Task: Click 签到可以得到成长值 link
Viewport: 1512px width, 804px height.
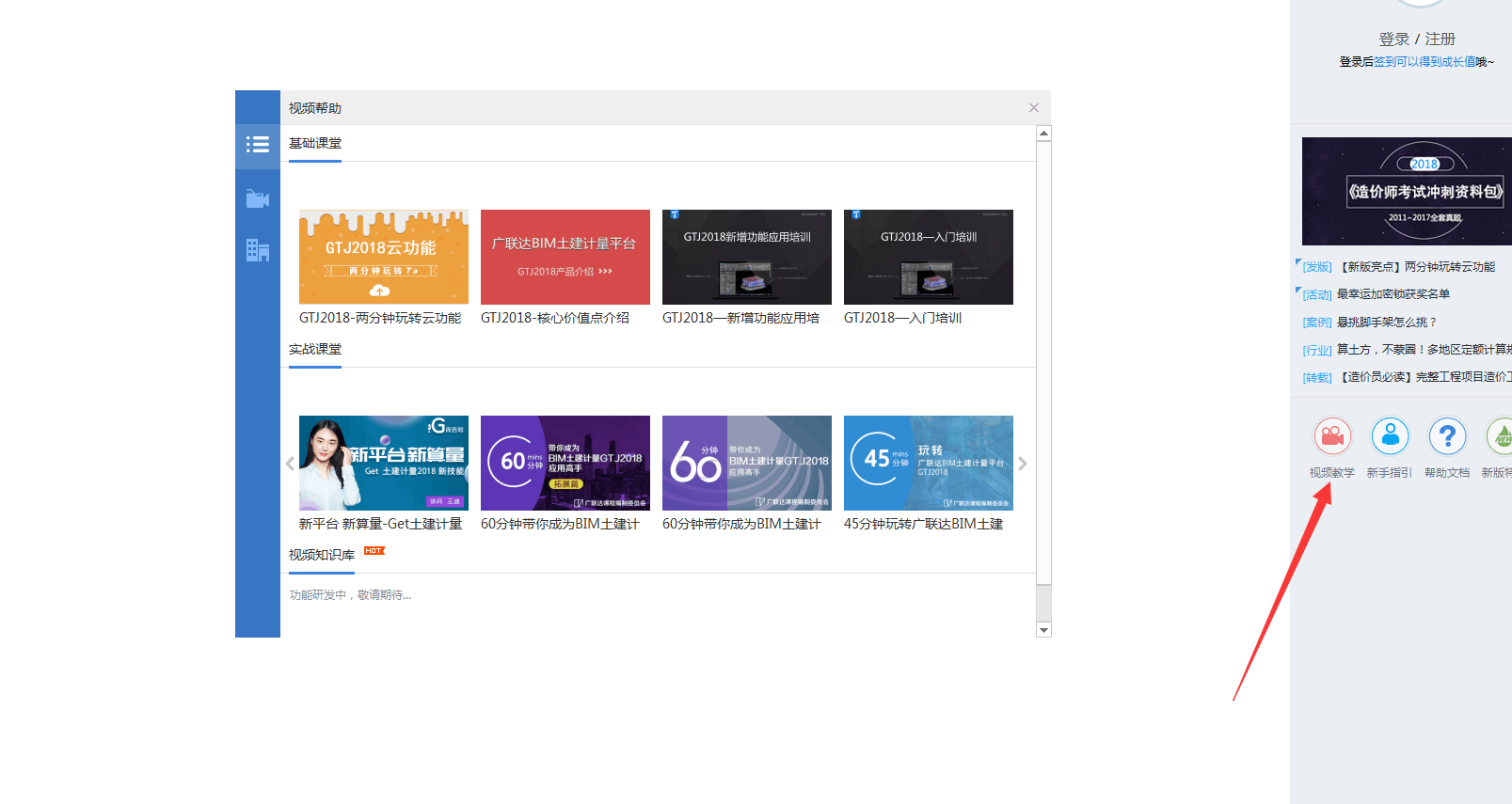Action: 1424,62
